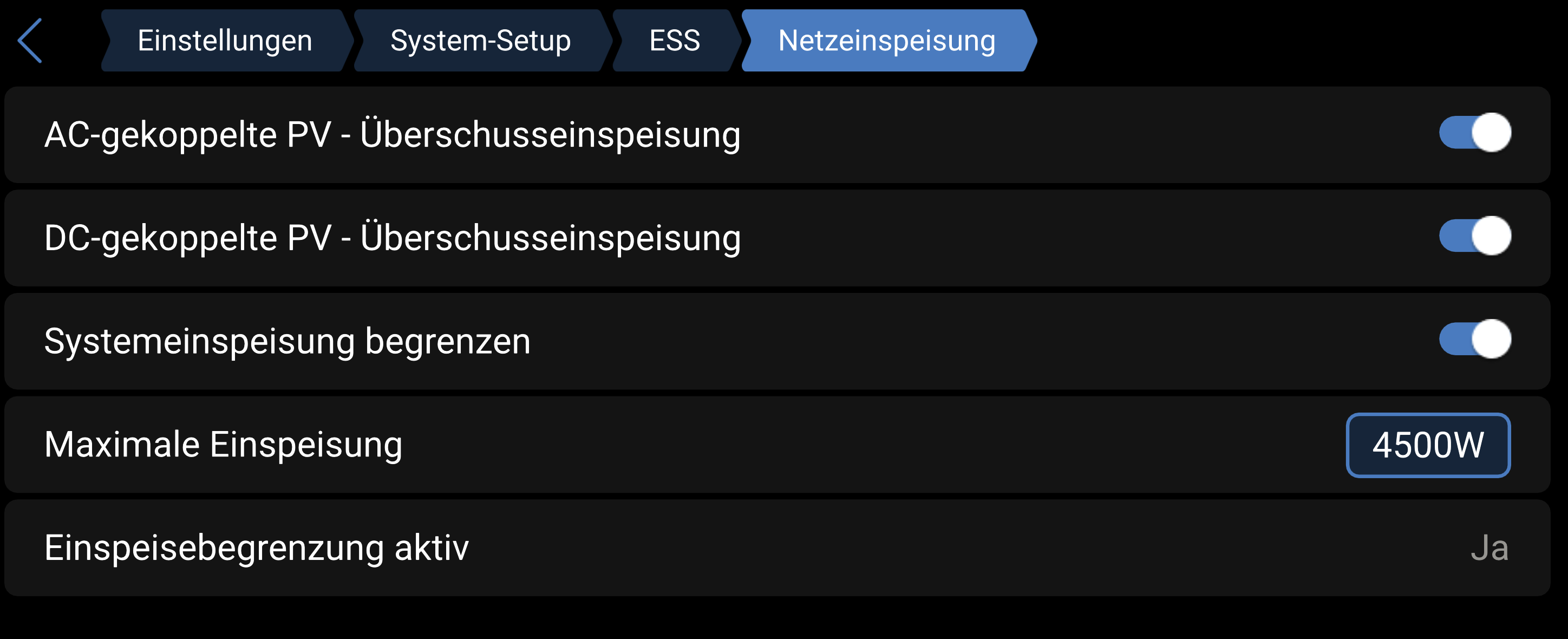
Task: Toggle DC-gekoppelte PV Überschusseinspeisung switch
Action: tap(1474, 236)
